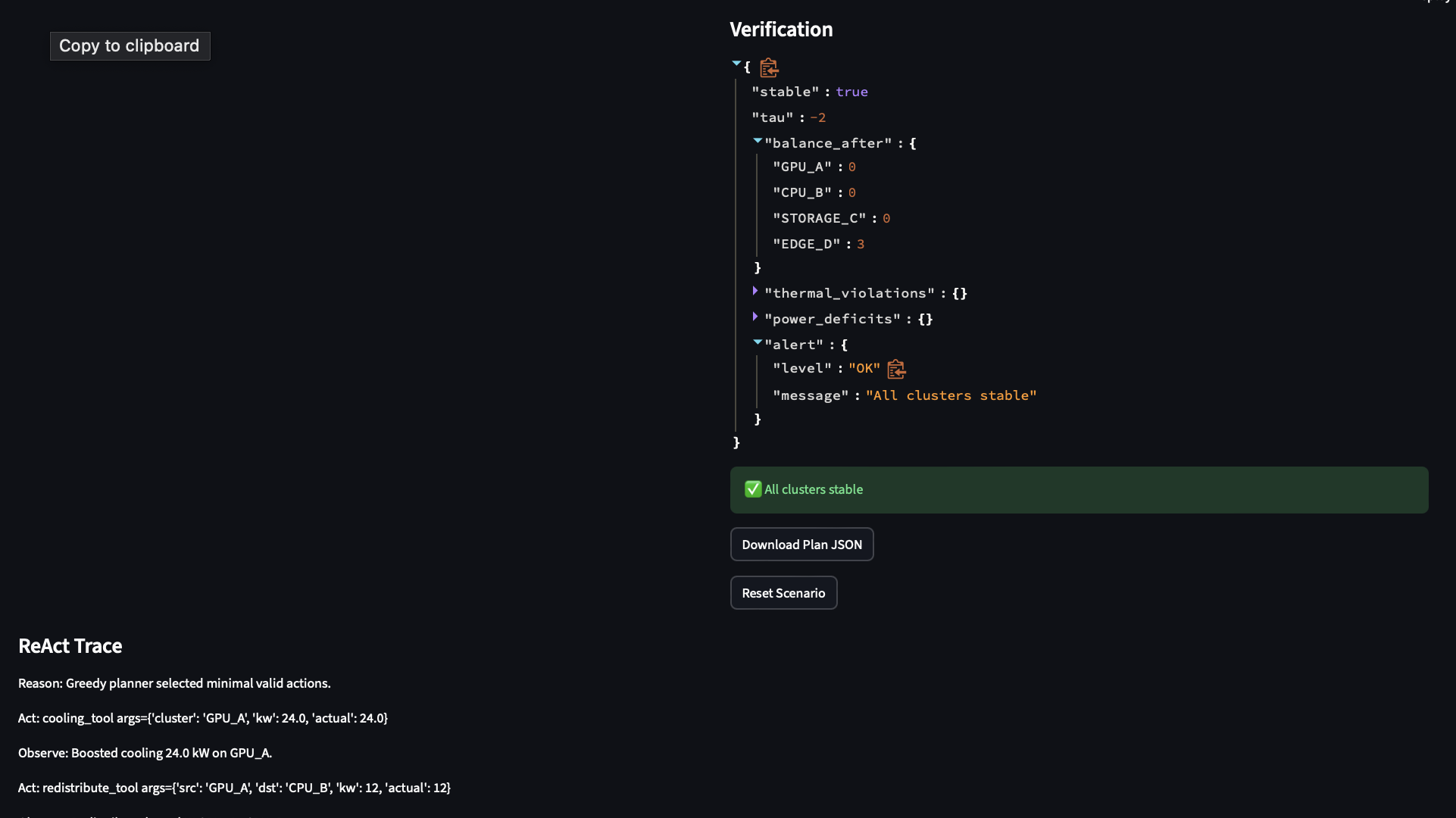
Task: Click the Reset Scenario button
Action: pyautogui.click(x=783, y=593)
